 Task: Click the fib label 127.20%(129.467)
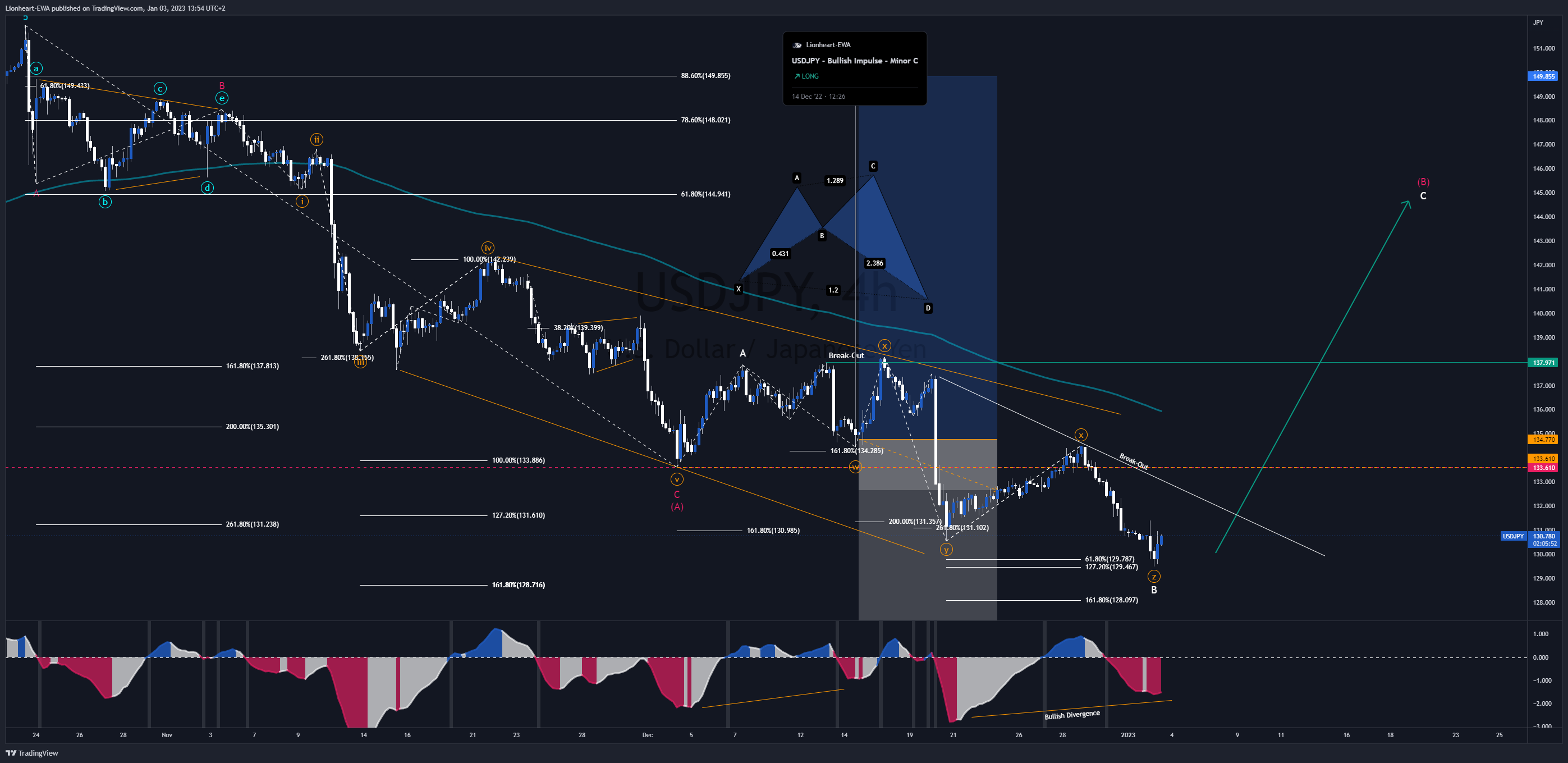pos(1111,567)
